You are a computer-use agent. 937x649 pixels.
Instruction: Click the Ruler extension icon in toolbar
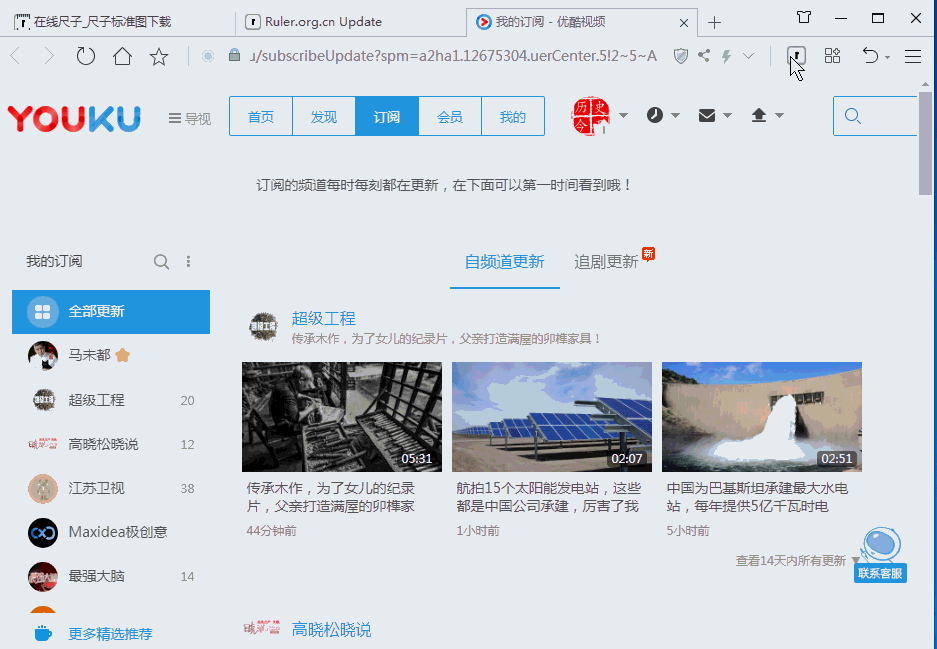797,56
